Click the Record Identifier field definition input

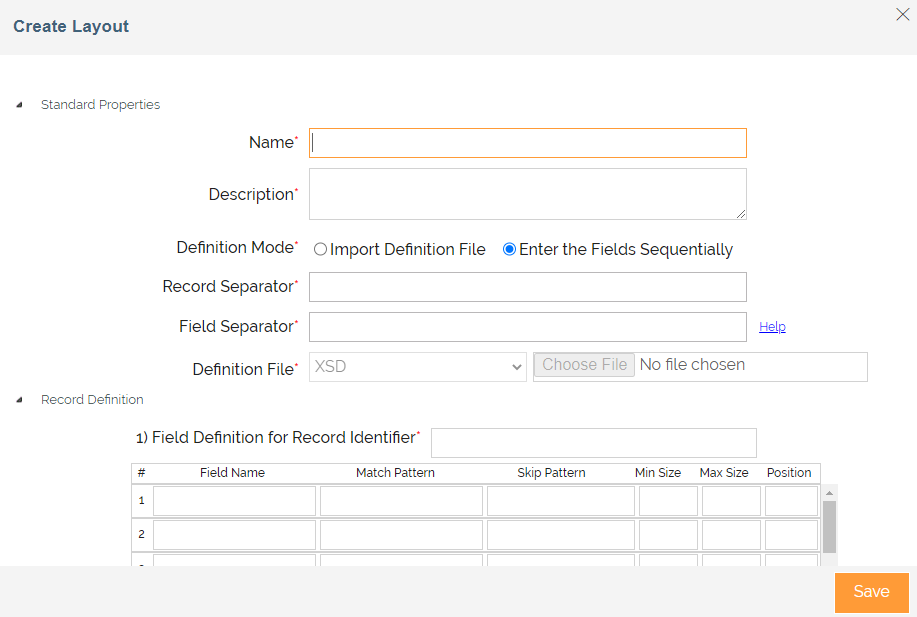(x=594, y=443)
